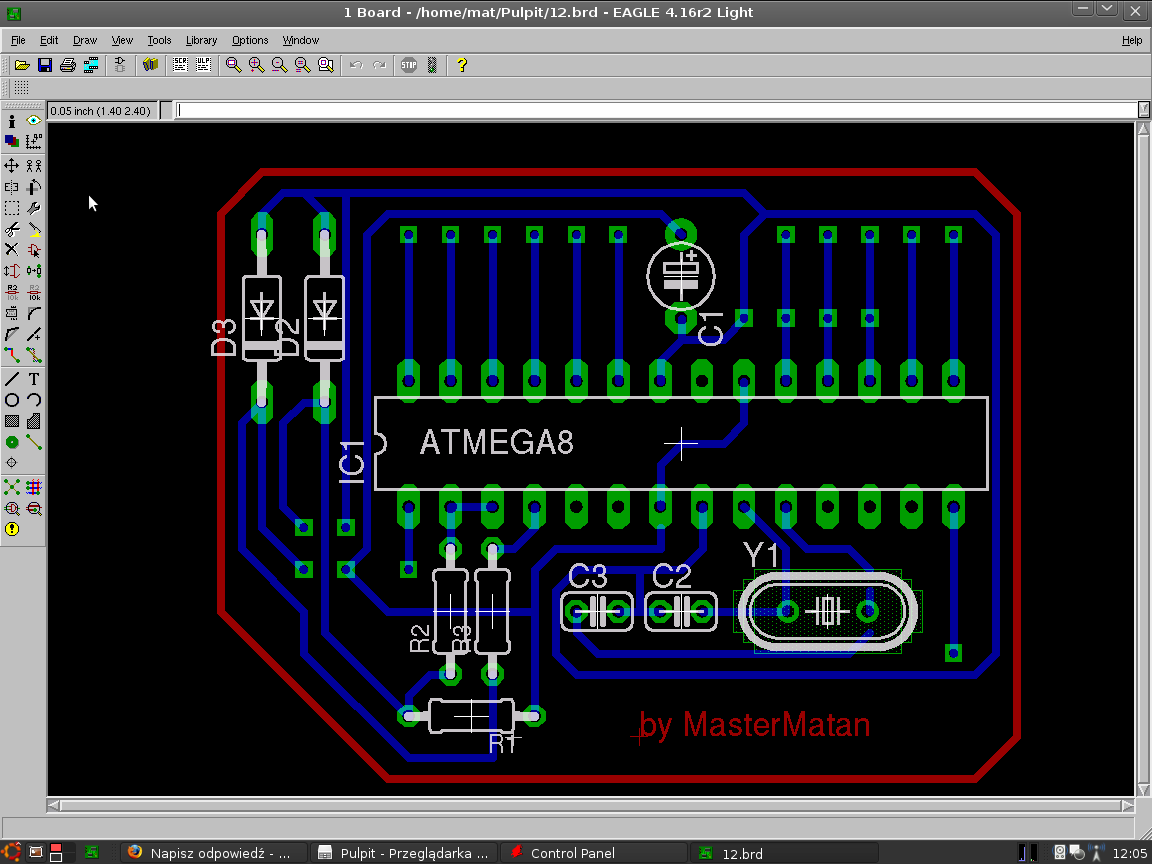Select the zoom-to-area magnifier icon
This screenshot has height=864, width=1152.
click(325, 65)
